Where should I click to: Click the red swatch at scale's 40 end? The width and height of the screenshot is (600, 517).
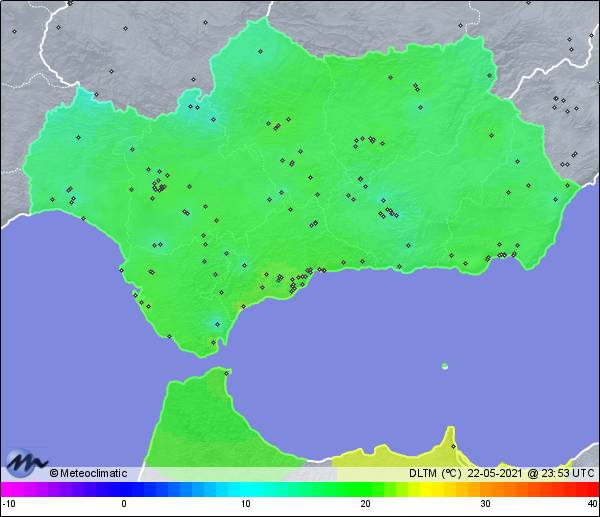(x=592, y=490)
